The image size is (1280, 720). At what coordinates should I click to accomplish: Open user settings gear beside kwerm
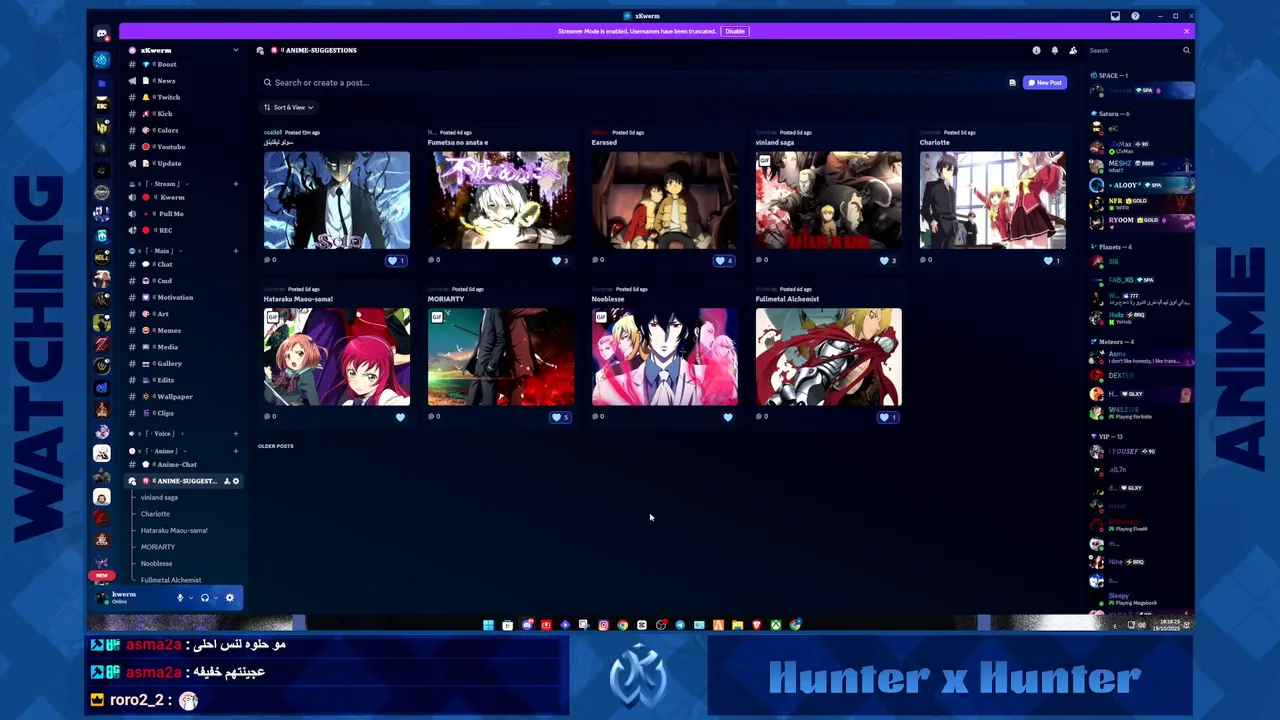click(229, 598)
